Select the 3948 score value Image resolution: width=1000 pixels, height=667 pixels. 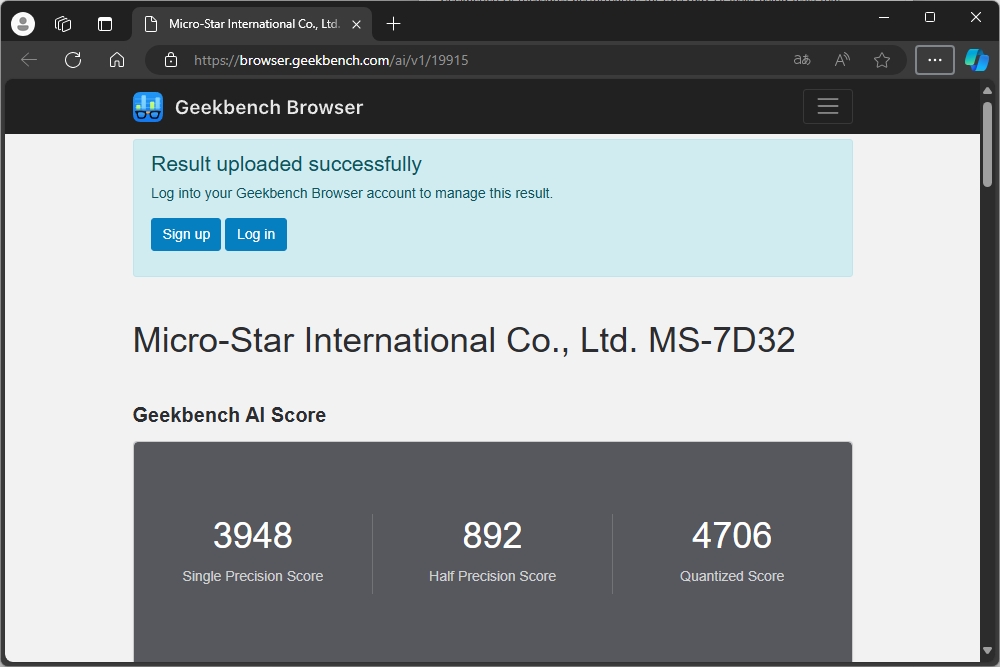[x=253, y=535]
